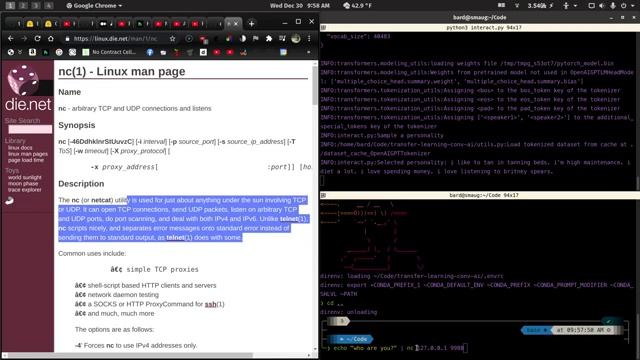Open the Chrome extensions puzzle icon
Viewport: 640px width, 360px height.
[x=269, y=38]
